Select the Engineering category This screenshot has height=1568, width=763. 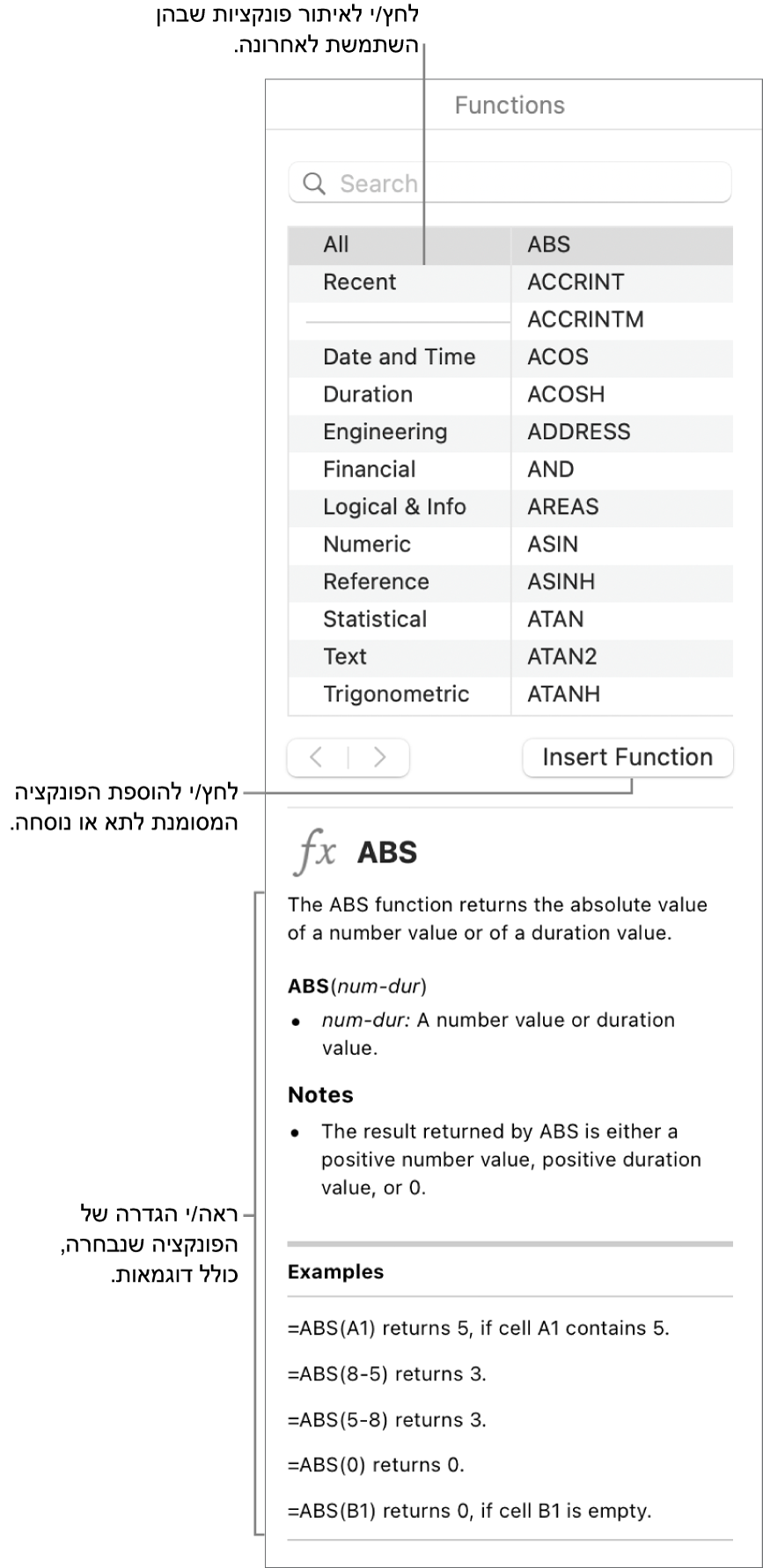click(385, 431)
